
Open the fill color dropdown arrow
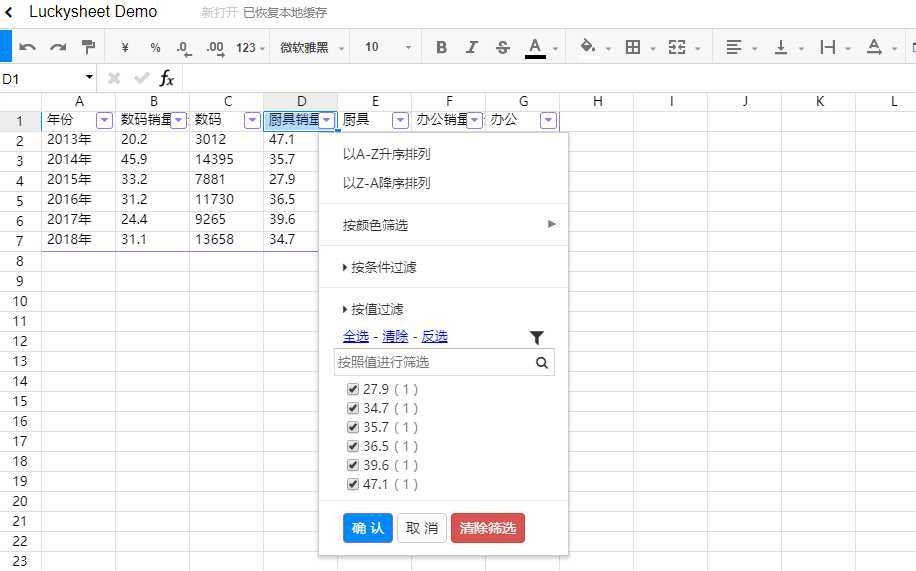pos(608,49)
